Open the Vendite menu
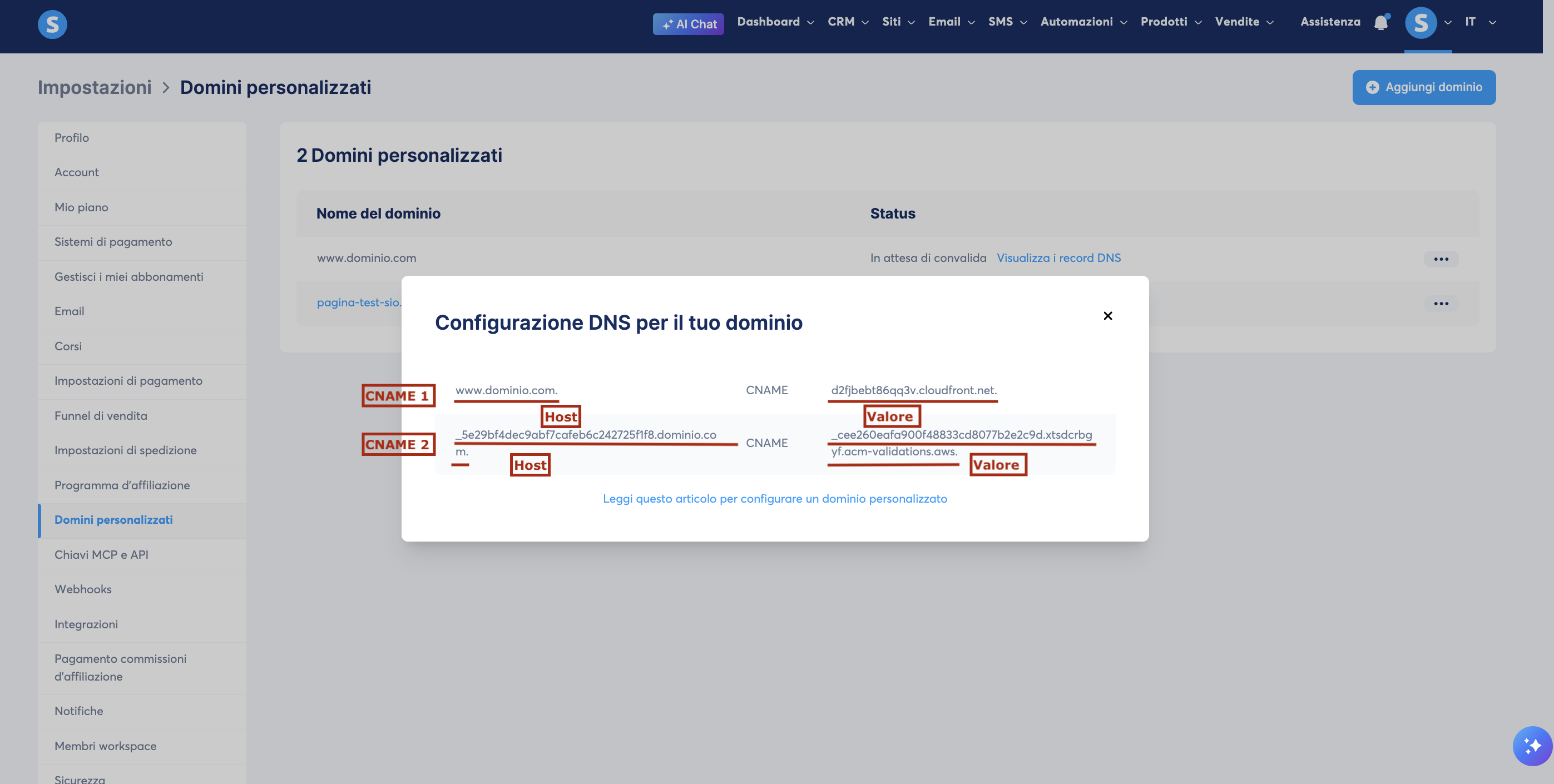This screenshot has height=784, width=1554. (x=1244, y=22)
